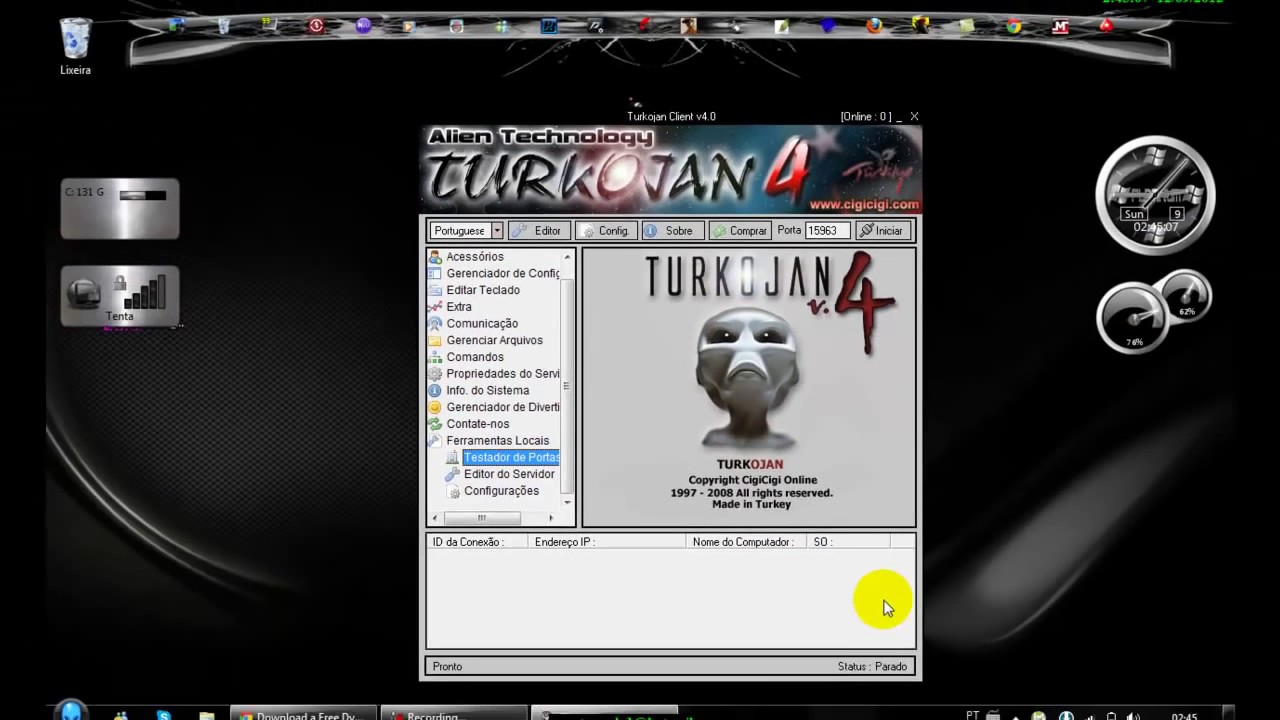1280x720 pixels.
Task: Click the Gerenciador de Diversão smiley icon
Action: click(x=435, y=407)
